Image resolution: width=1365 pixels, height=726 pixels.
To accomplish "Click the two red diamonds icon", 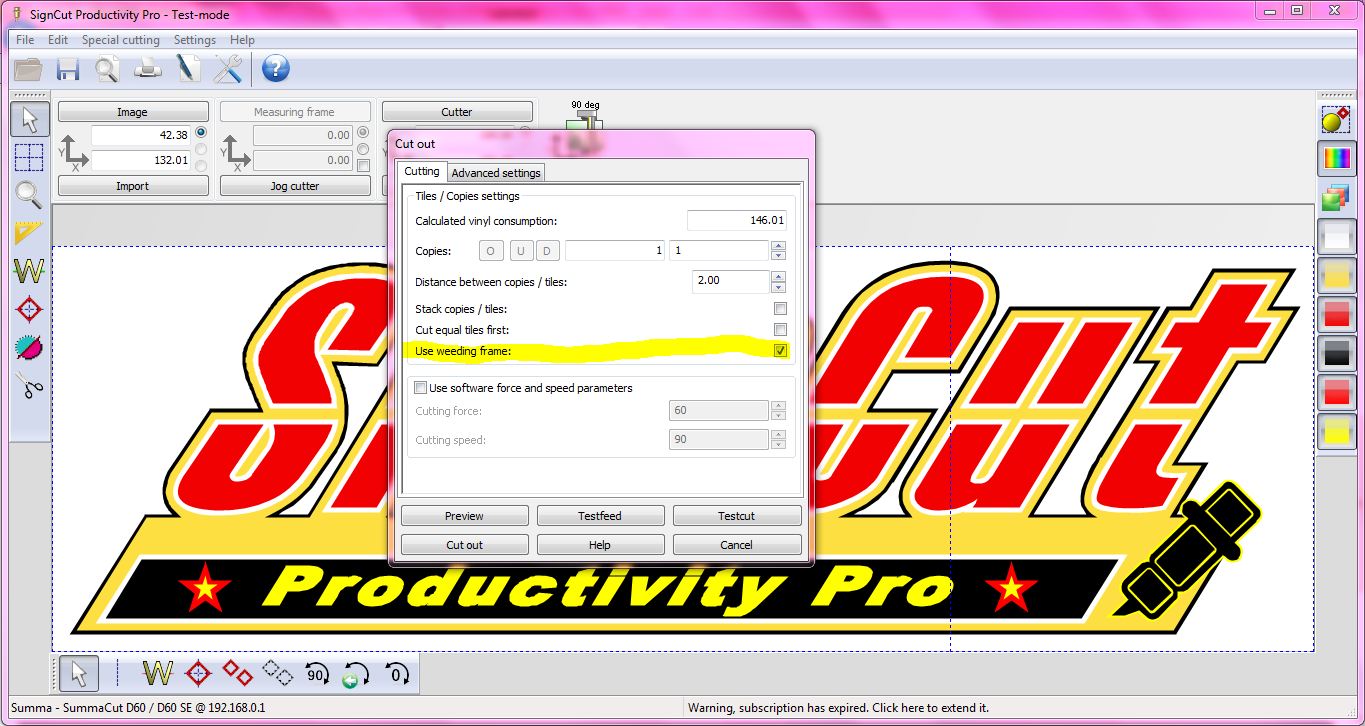I will point(238,674).
